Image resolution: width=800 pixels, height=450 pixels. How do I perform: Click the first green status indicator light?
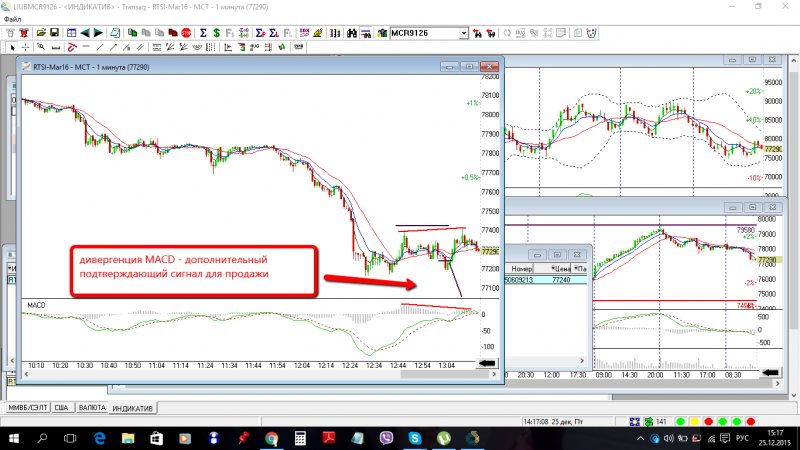point(680,421)
